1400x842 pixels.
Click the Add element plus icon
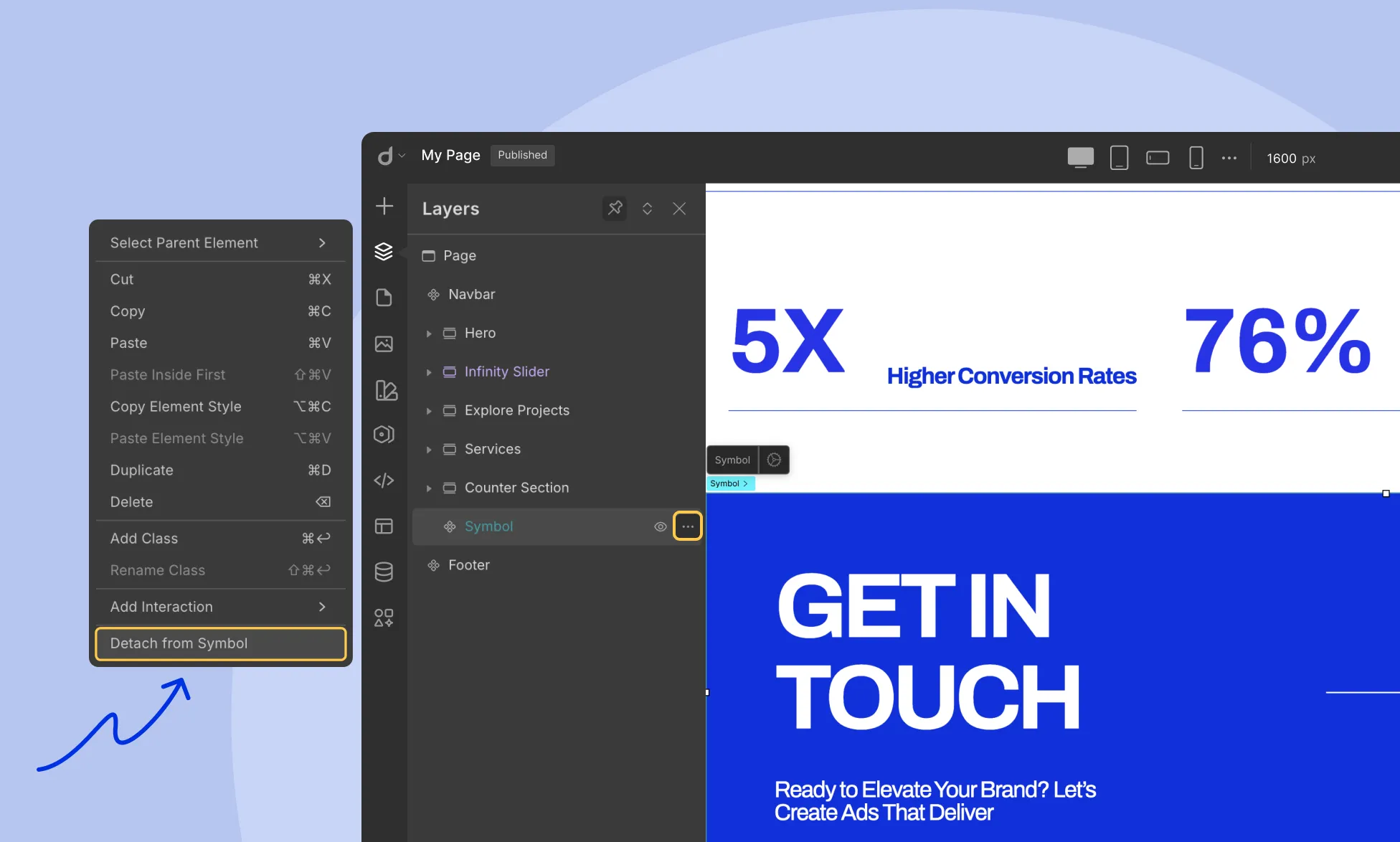384,207
